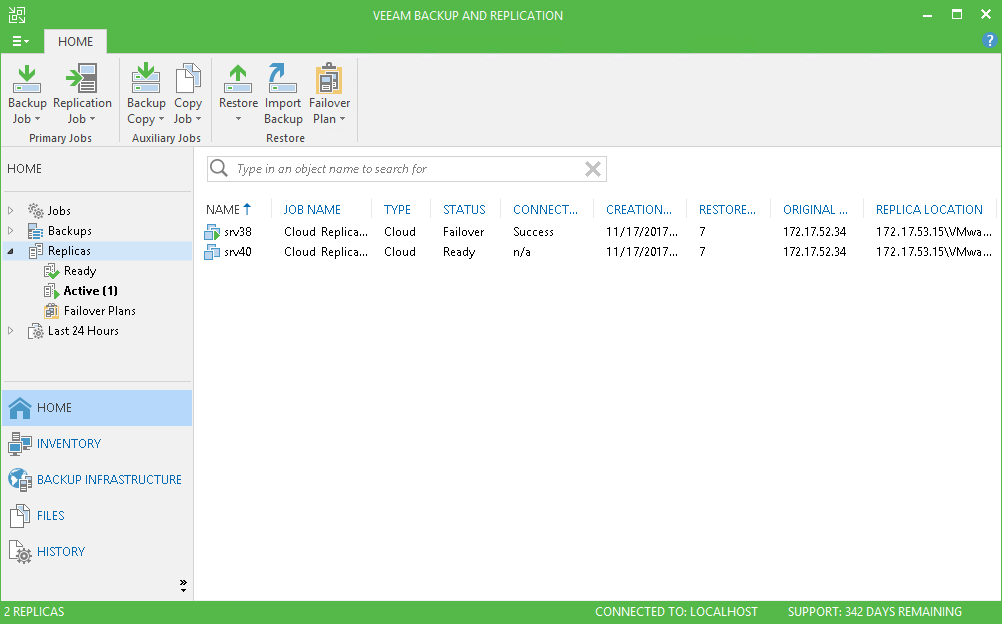Viewport: 1002px width, 624px height.
Task: Select the HOME ribbon tab
Action: (75, 42)
